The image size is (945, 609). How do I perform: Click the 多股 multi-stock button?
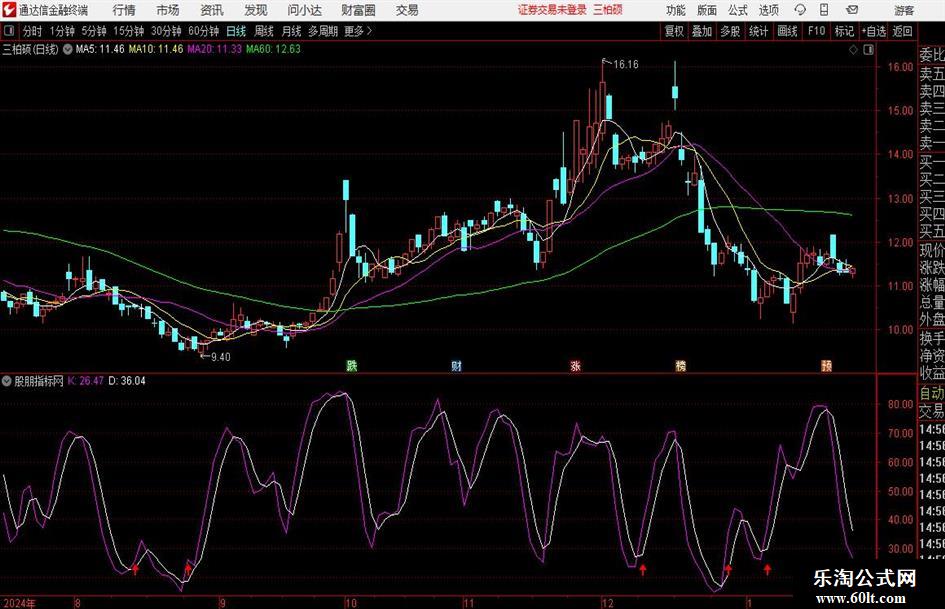pyautogui.click(x=730, y=31)
